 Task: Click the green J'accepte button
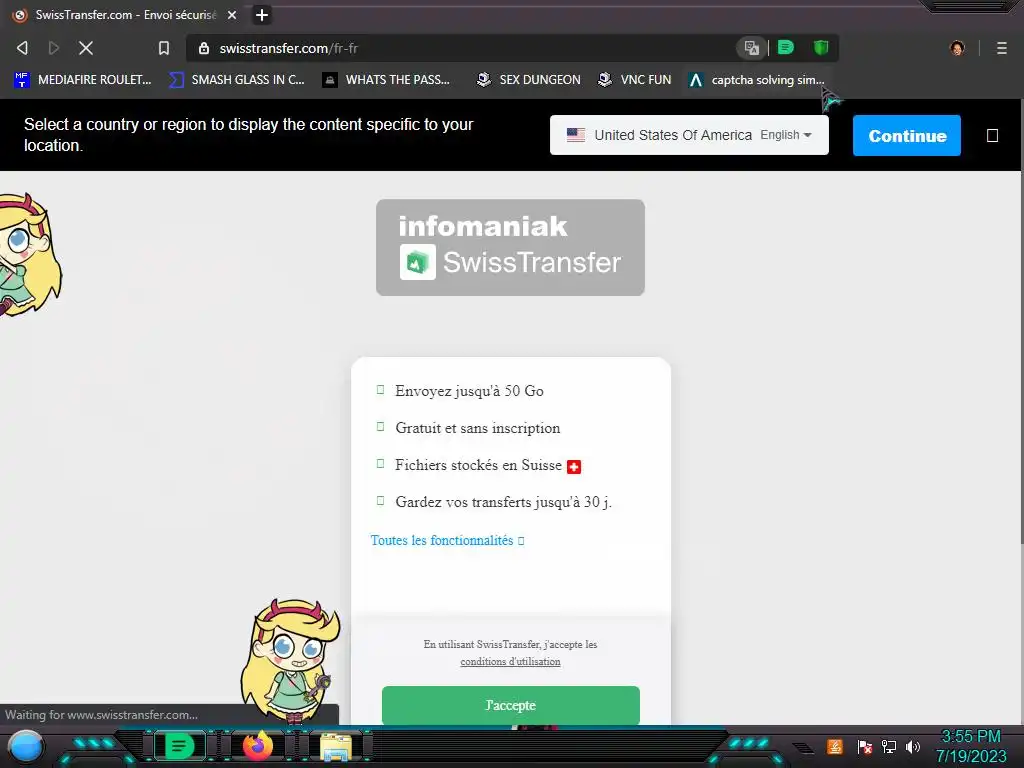(511, 705)
